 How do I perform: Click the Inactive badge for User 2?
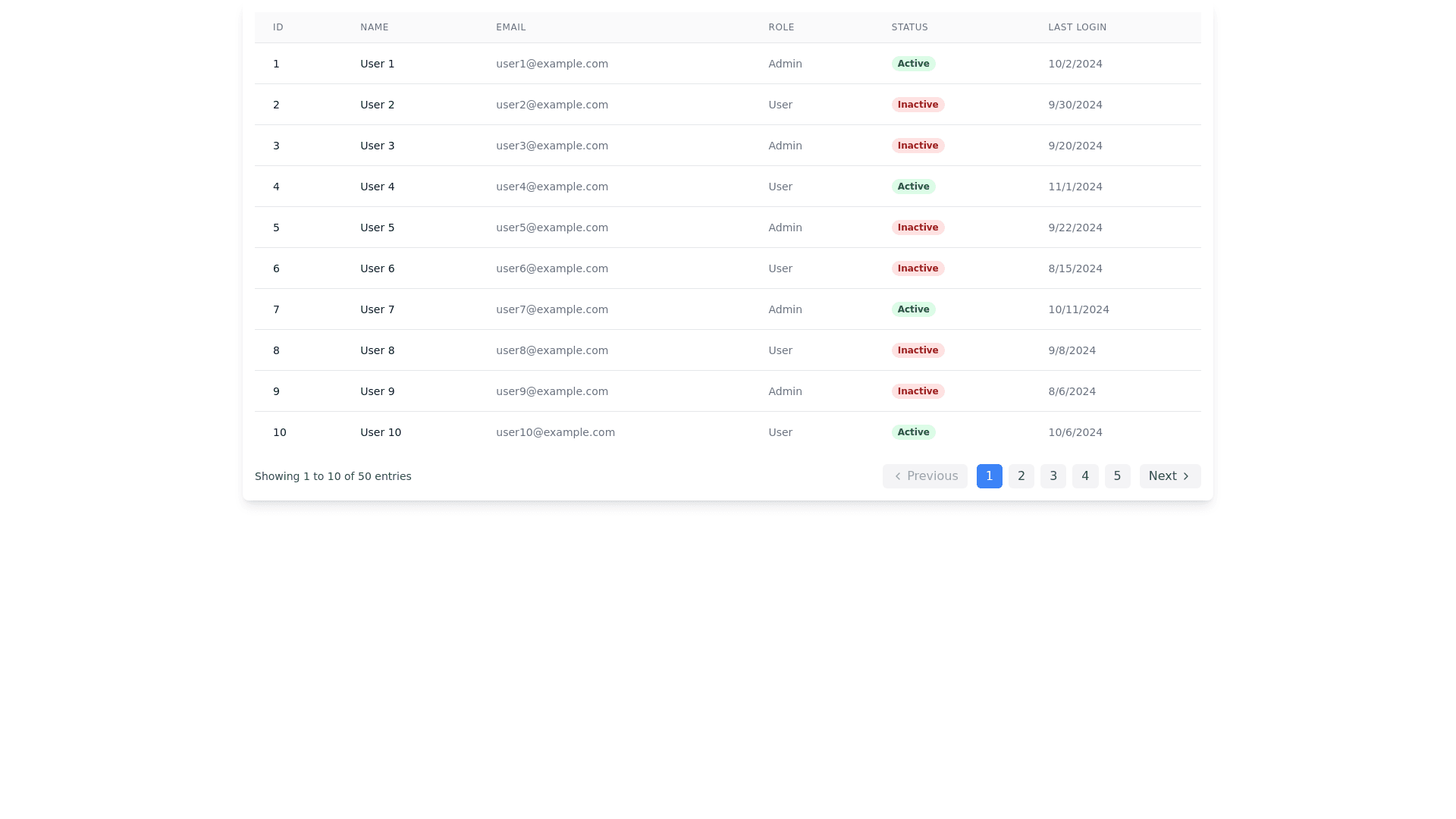tap(918, 105)
